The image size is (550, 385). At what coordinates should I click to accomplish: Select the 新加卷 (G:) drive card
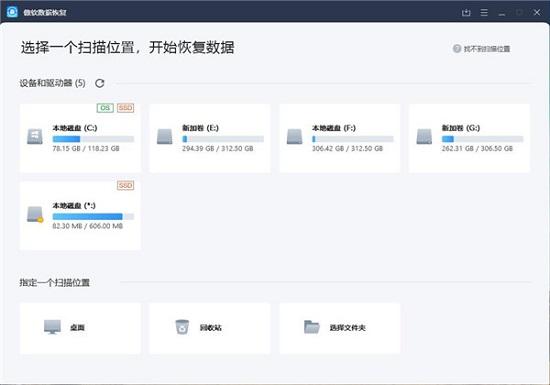[469, 138]
